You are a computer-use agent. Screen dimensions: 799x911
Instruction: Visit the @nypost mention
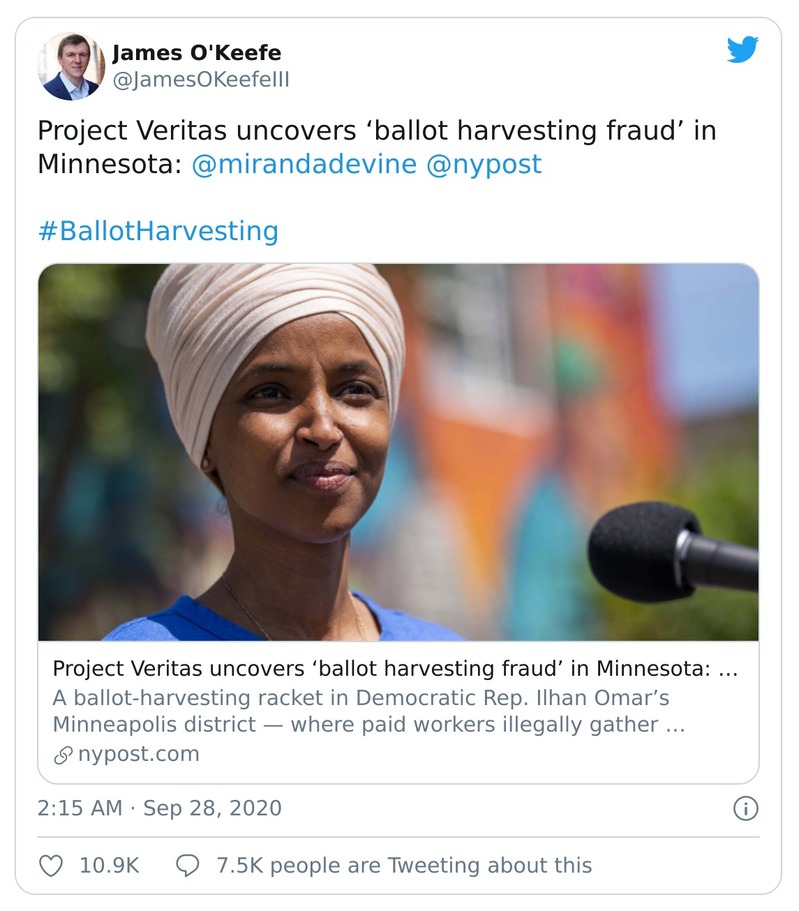[484, 164]
